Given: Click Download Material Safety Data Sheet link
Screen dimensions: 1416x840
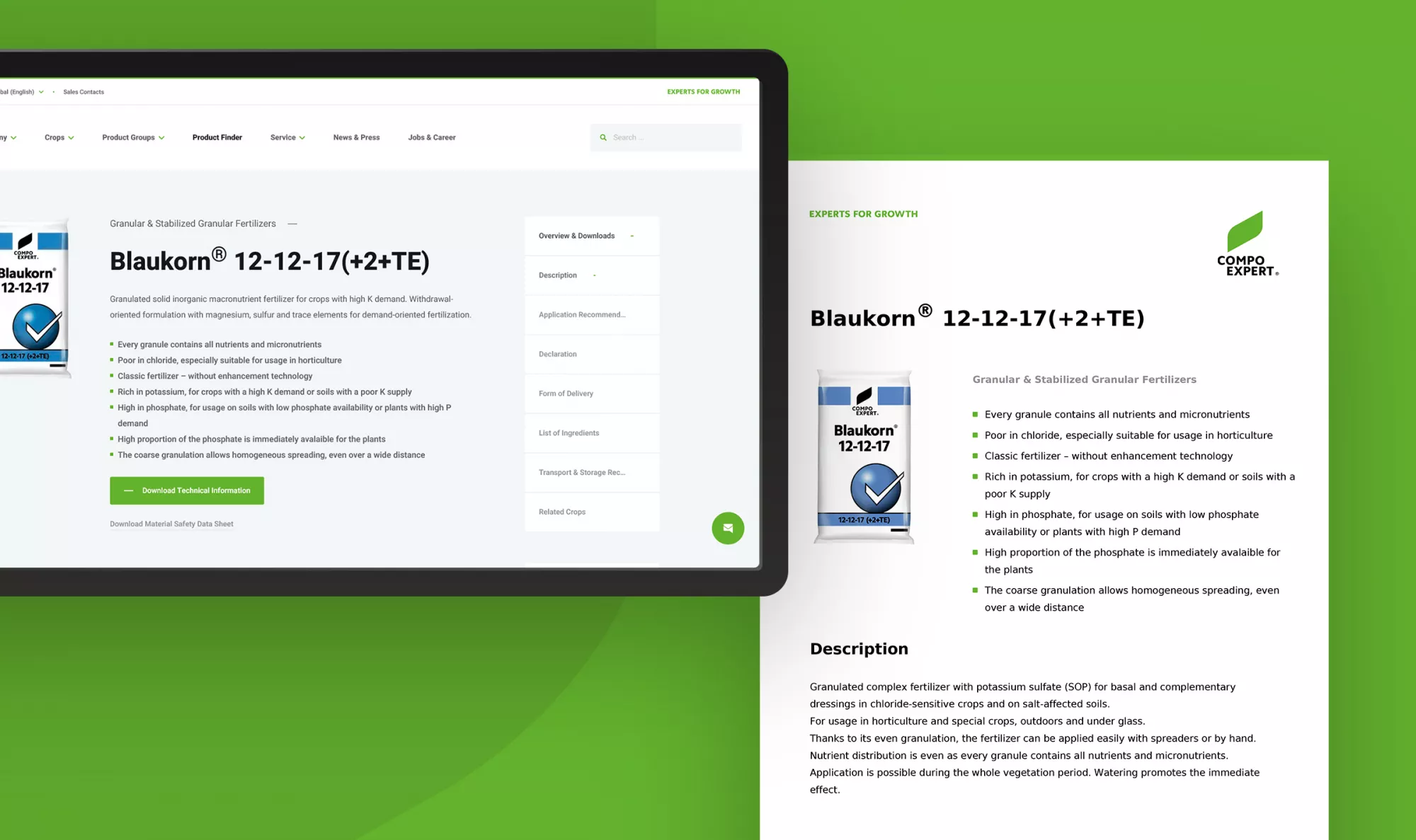Looking at the screenshot, I should pos(172,523).
